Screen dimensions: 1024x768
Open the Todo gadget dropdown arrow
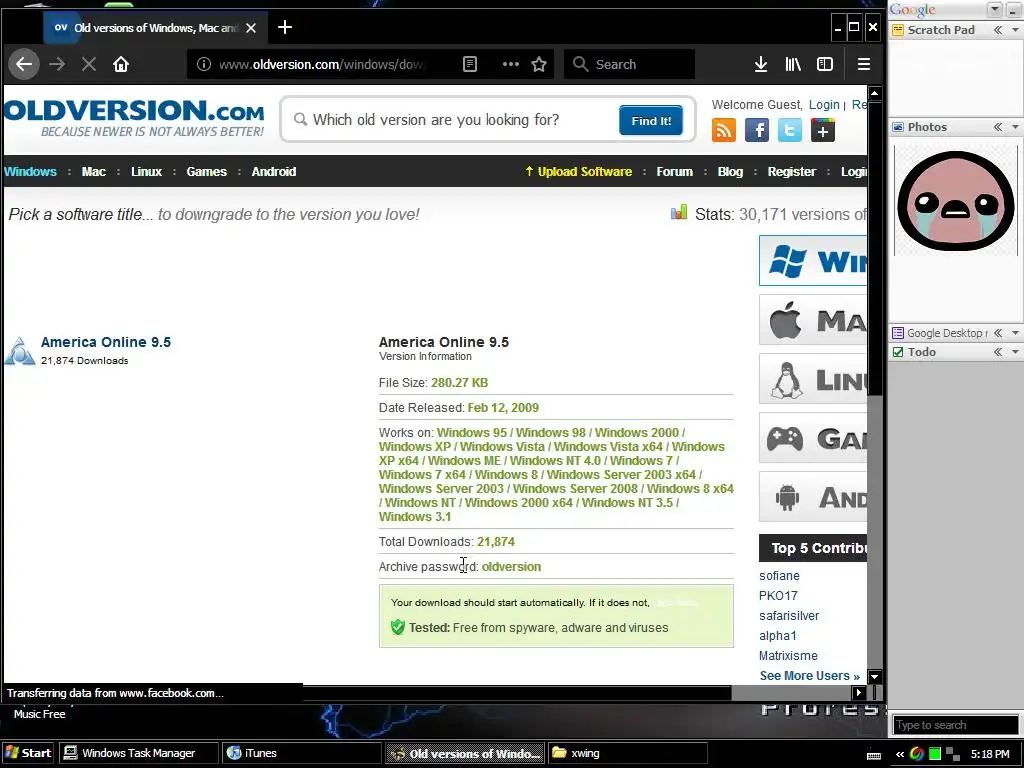[x=1015, y=352]
